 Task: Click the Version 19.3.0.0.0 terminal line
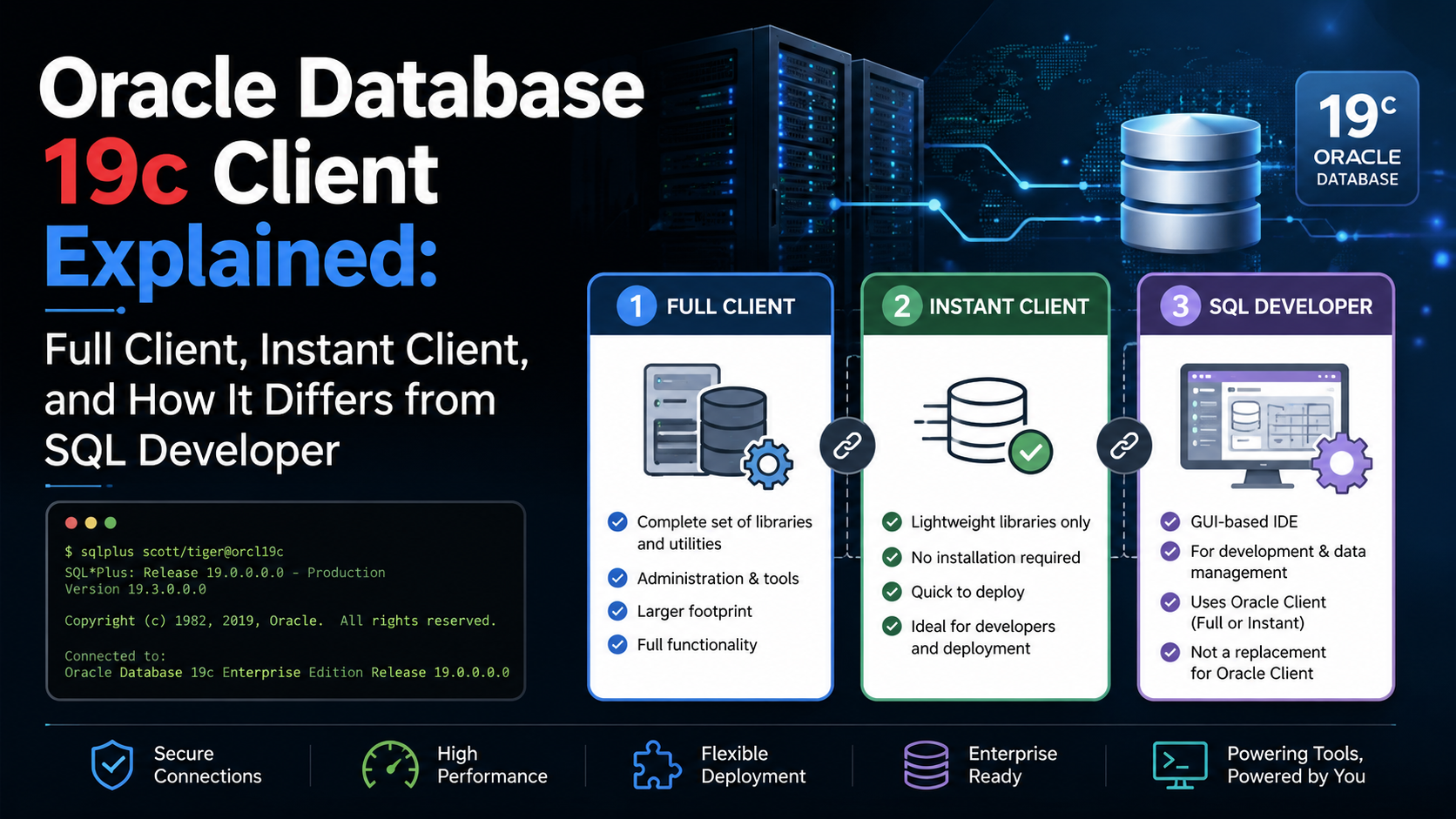pos(135,589)
